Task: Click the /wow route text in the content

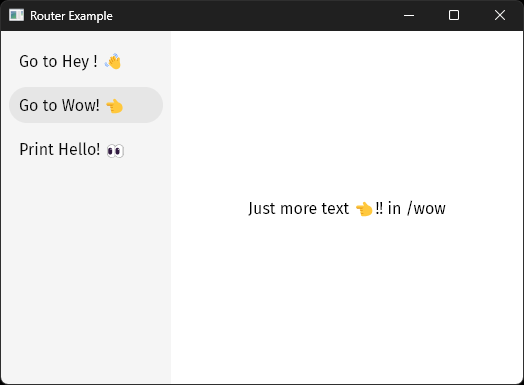Action: (x=426, y=209)
